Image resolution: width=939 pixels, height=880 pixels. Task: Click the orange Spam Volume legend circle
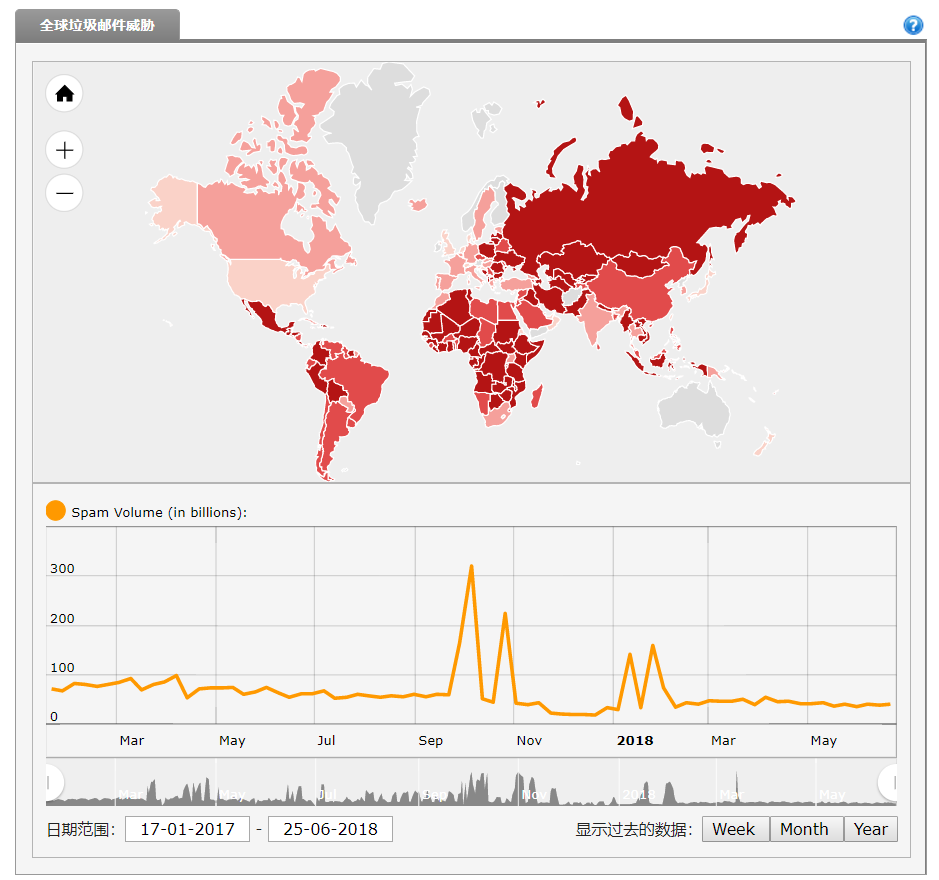tap(56, 511)
